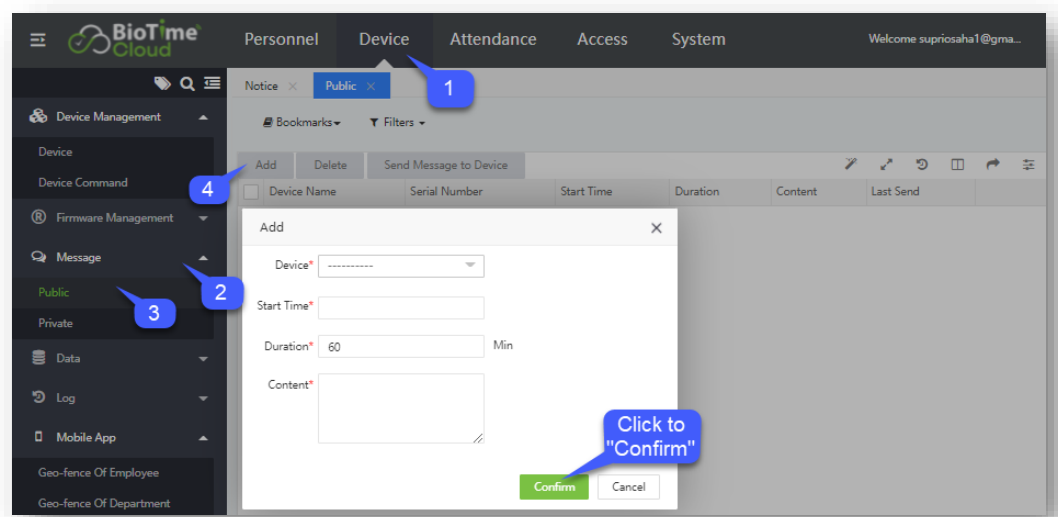Open the Filters dropdown
Viewport: 1058px width, 517px height.
397,123
